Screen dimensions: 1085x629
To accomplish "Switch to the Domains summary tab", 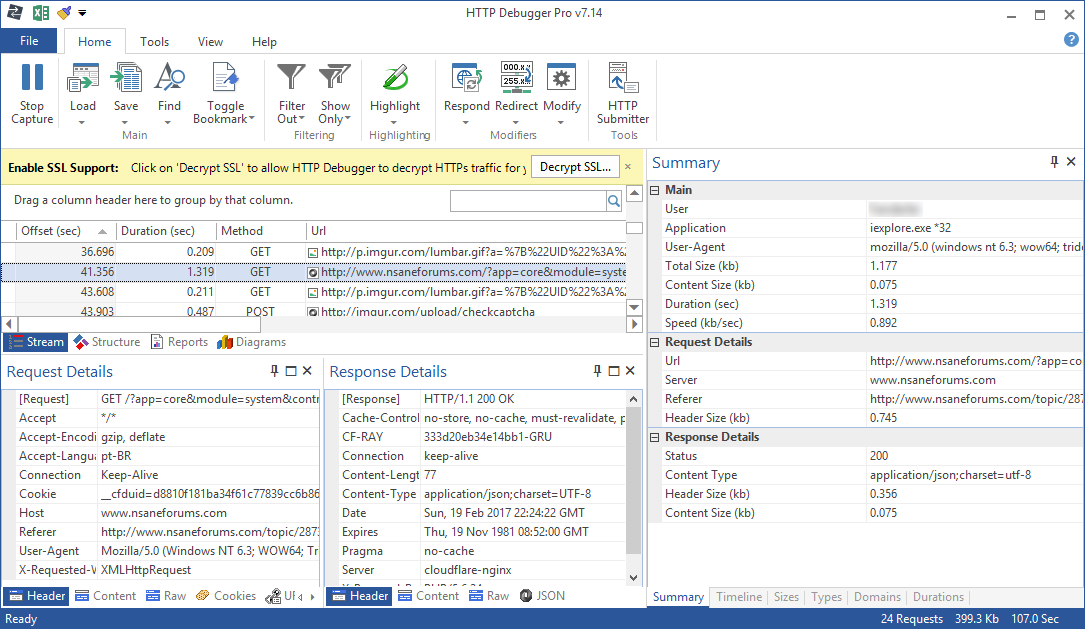I will [x=877, y=596].
